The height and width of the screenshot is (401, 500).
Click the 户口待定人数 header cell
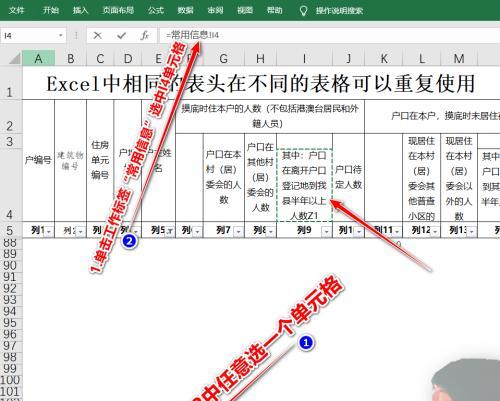[348, 177]
